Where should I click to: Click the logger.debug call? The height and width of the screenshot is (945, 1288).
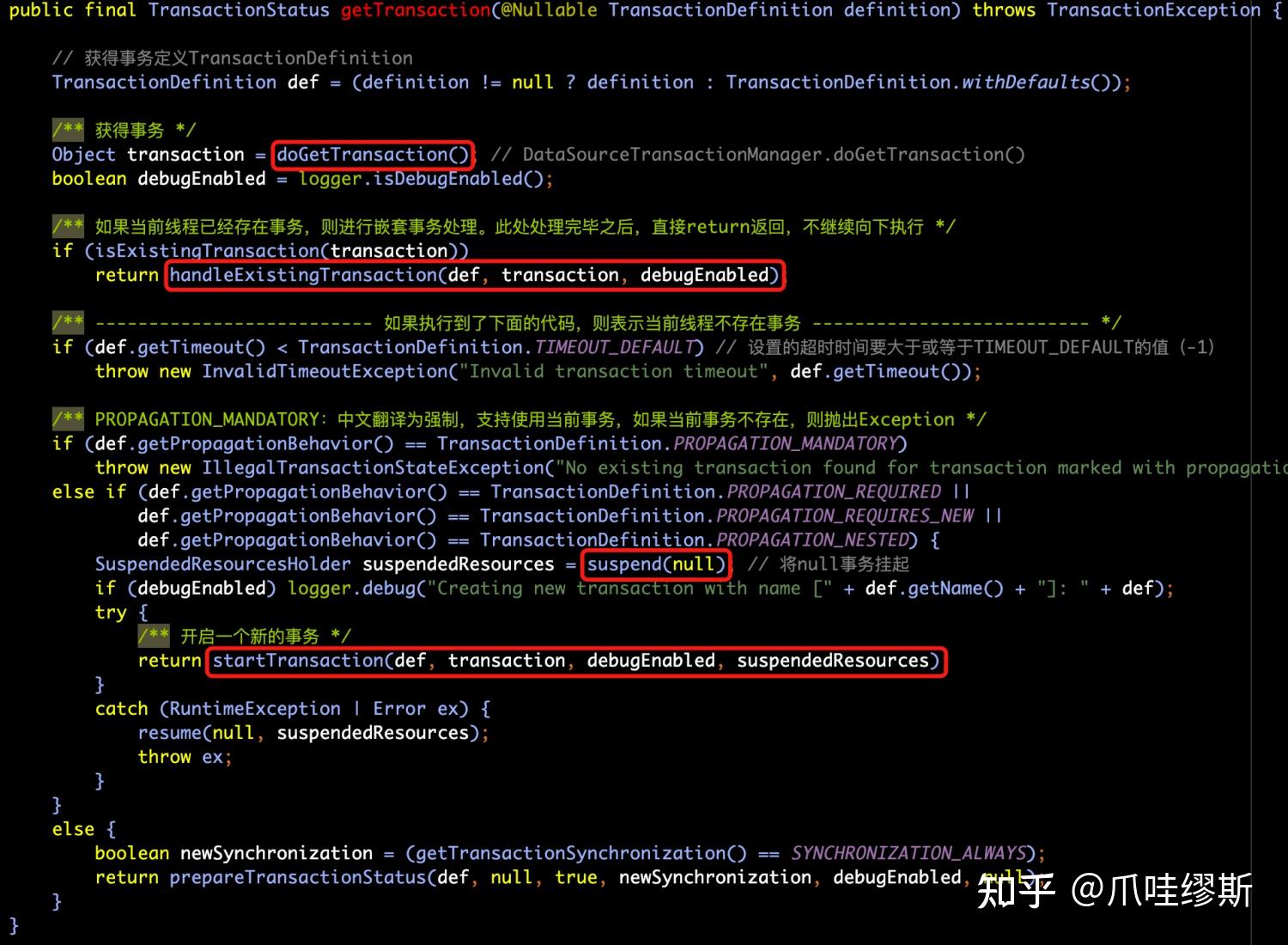pyautogui.click(x=352, y=588)
